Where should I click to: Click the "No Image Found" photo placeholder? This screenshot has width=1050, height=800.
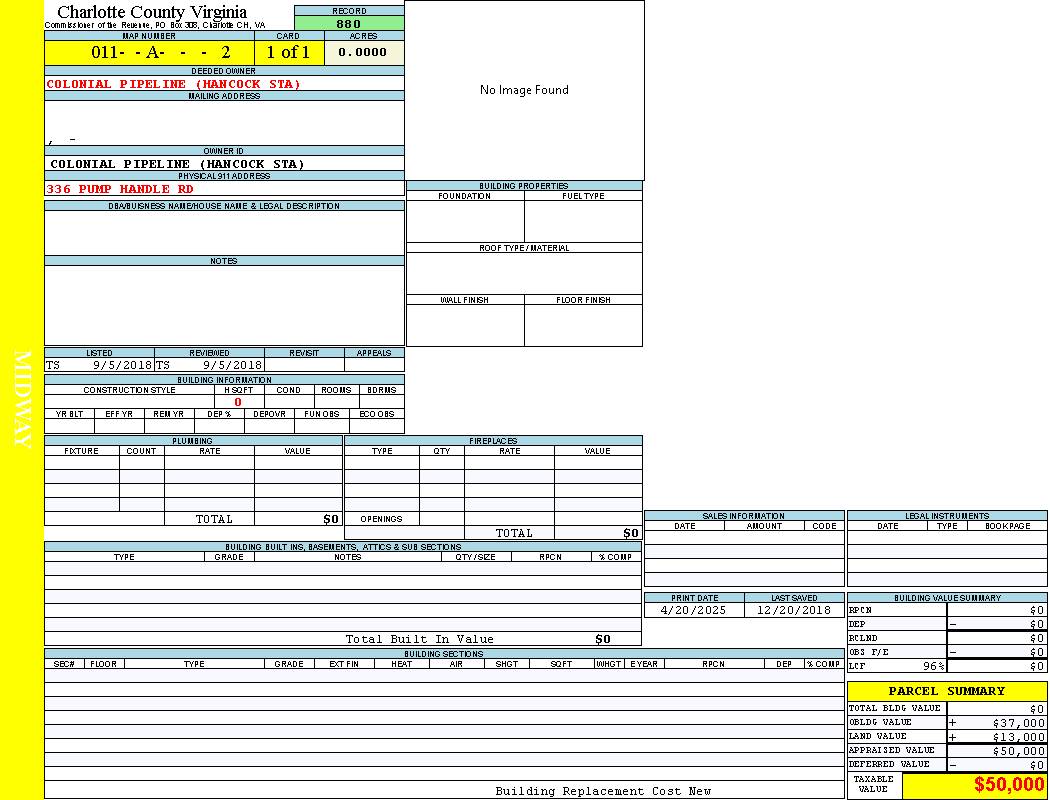[x=524, y=90]
